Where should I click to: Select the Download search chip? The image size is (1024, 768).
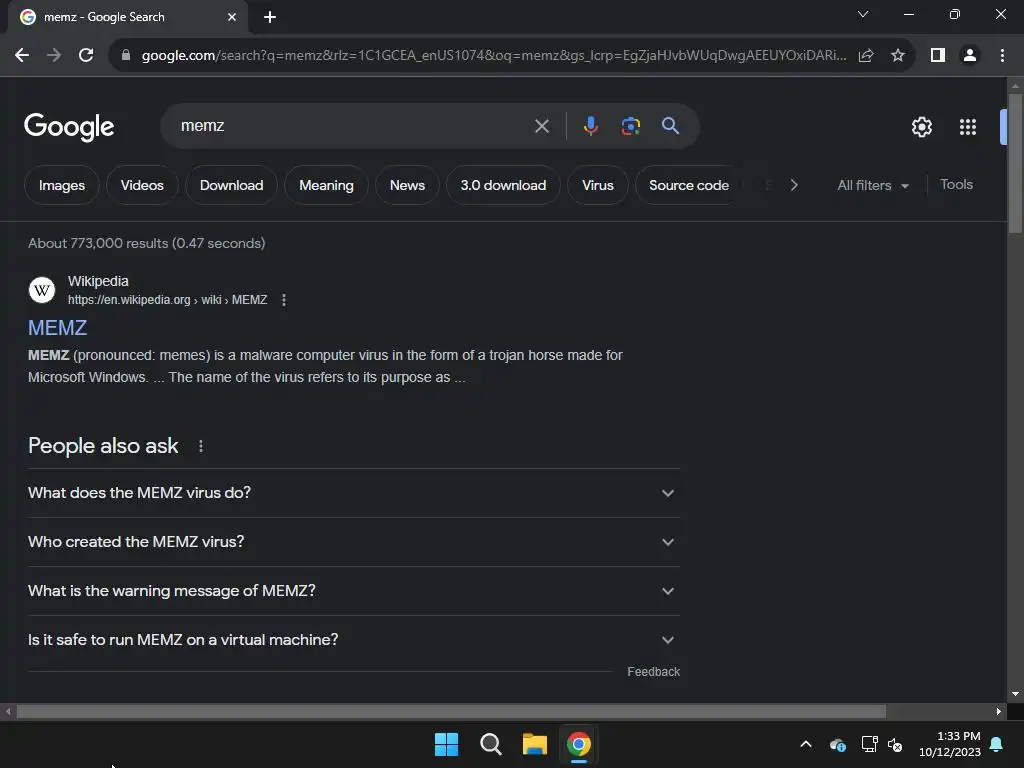tap(231, 185)
